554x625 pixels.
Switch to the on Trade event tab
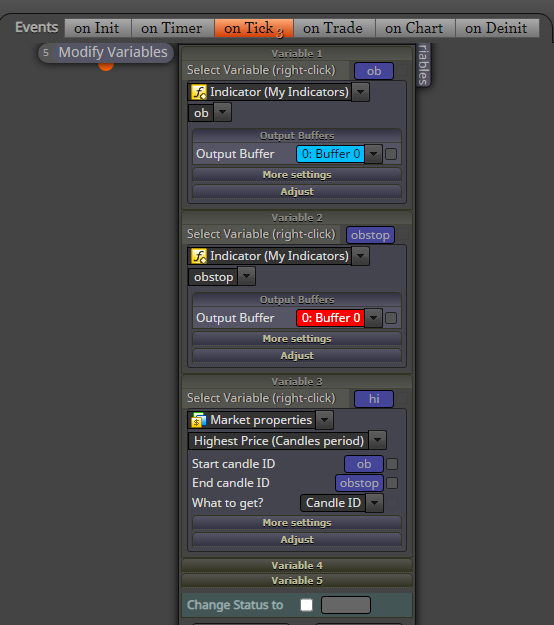coord(334,28)
